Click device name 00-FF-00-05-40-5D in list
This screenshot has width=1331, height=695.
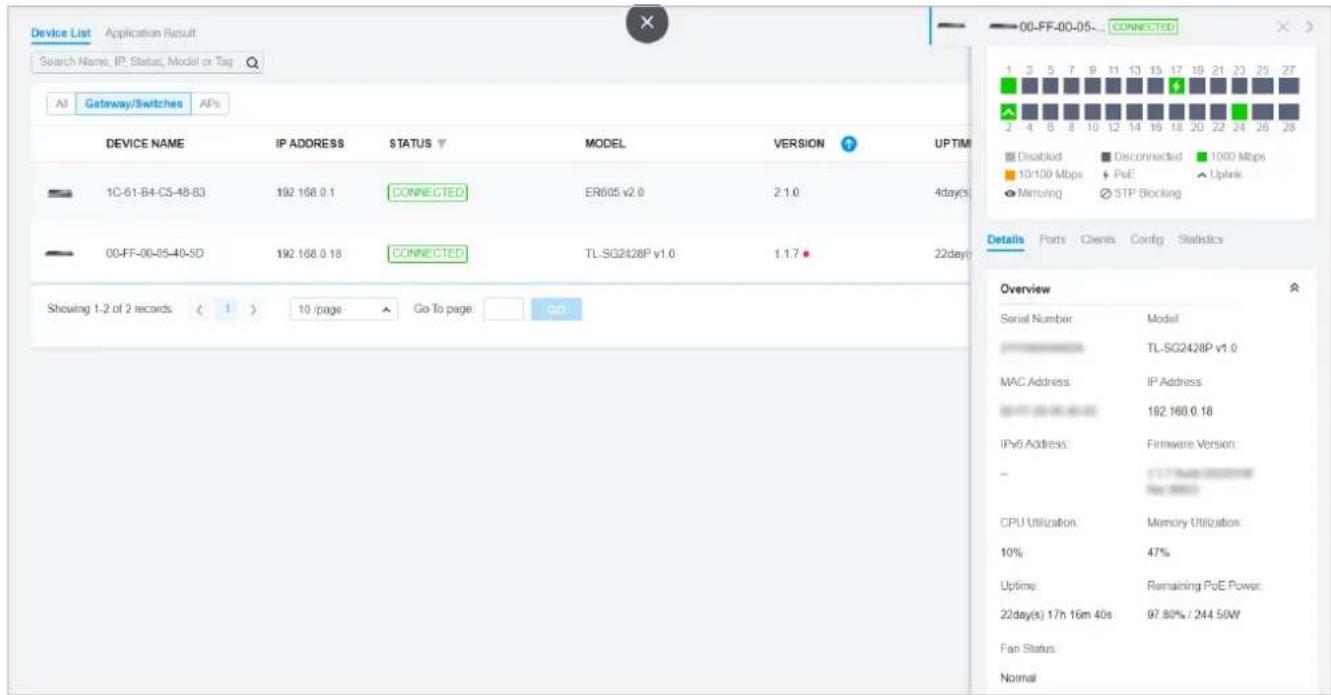[156, 254]
